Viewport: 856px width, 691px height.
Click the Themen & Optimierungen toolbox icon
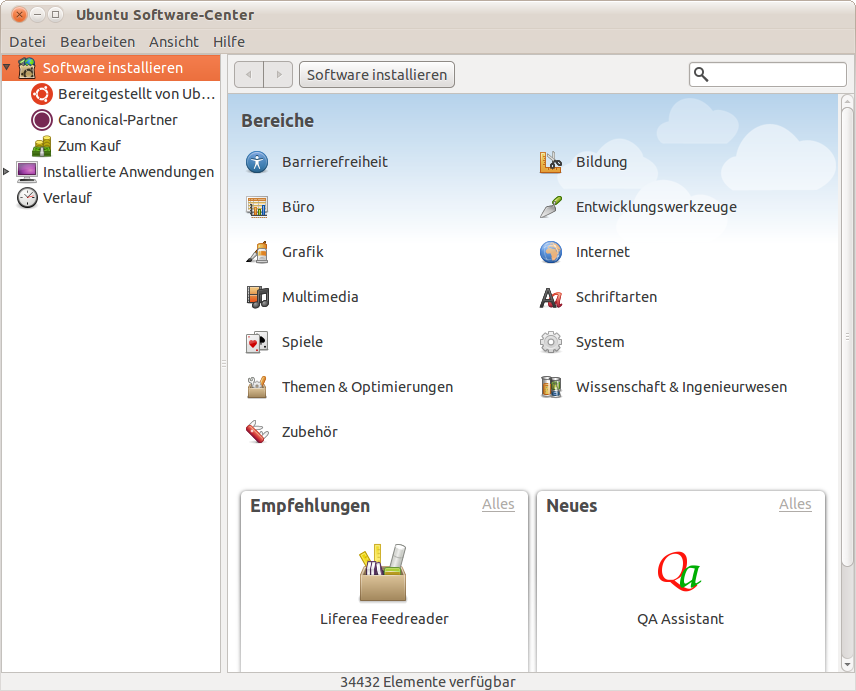click(x=257, y=387)
